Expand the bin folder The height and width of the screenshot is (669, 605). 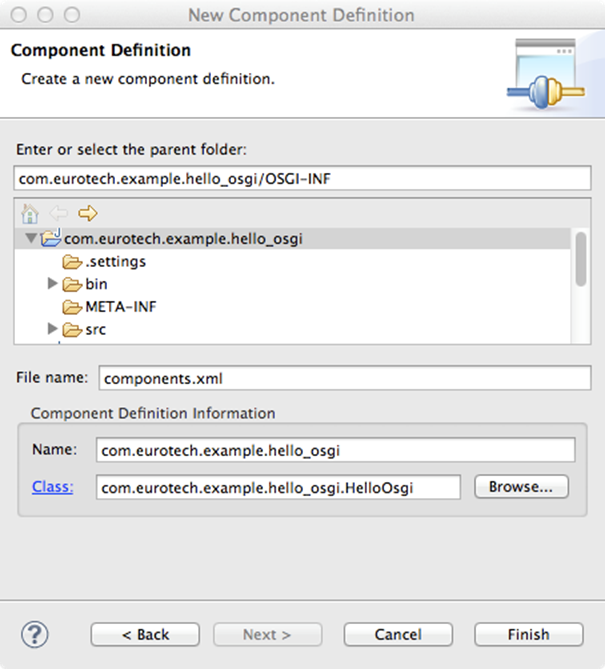click(52, 283)
